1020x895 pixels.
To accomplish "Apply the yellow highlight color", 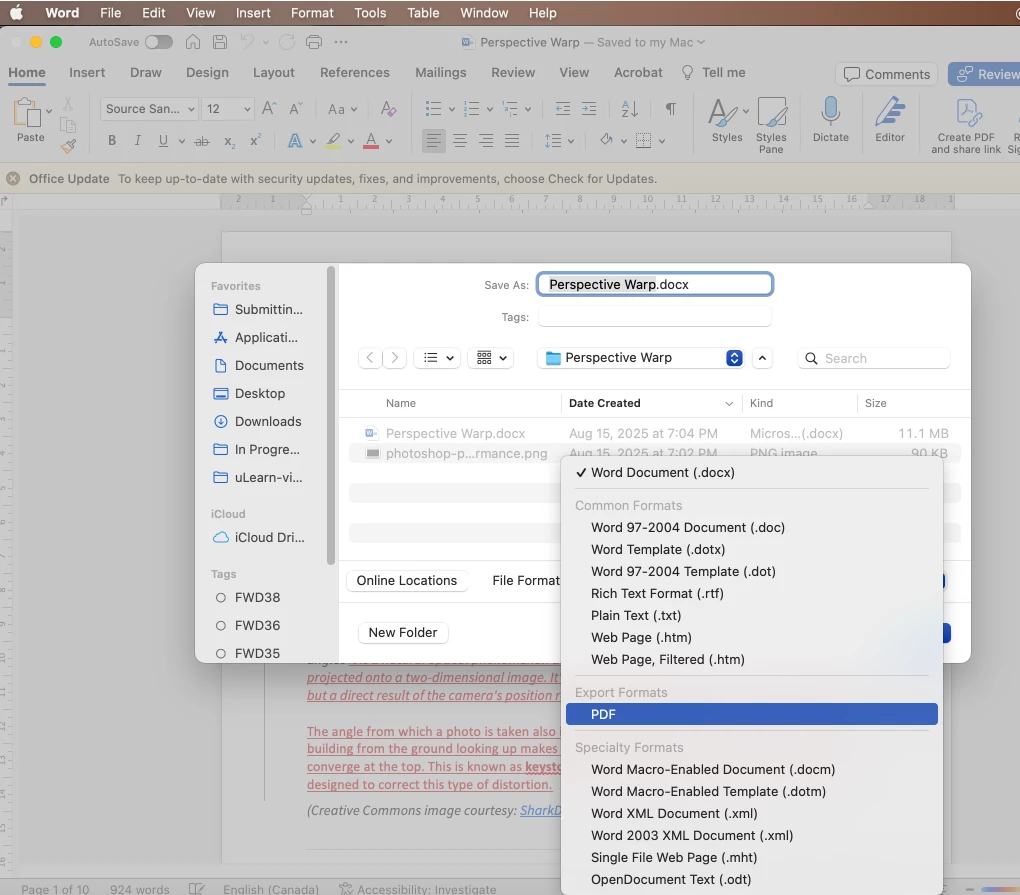I will (333, 140).
